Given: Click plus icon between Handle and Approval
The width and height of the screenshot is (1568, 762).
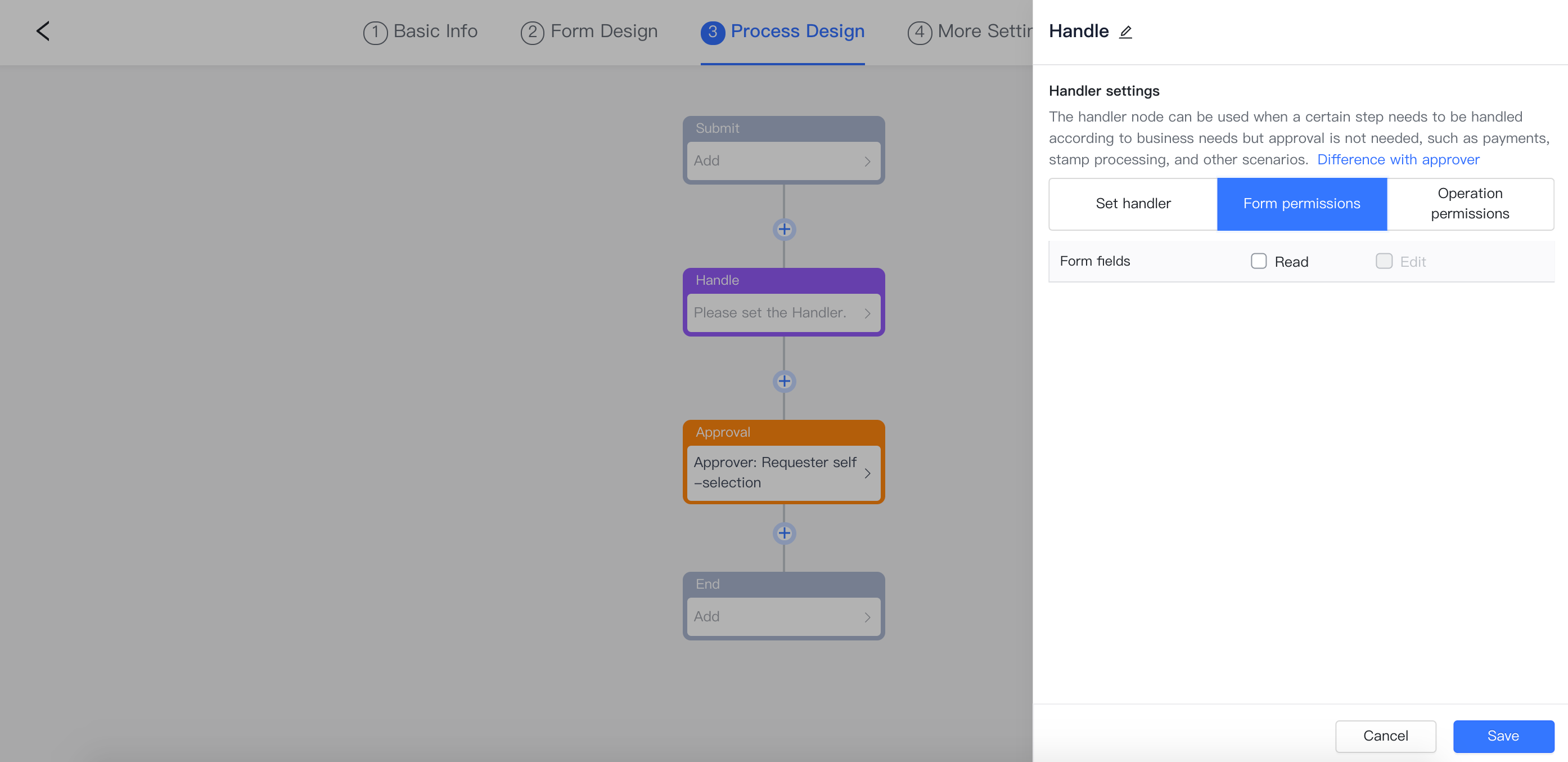Looking at the screenshot, I should (784, 382).
